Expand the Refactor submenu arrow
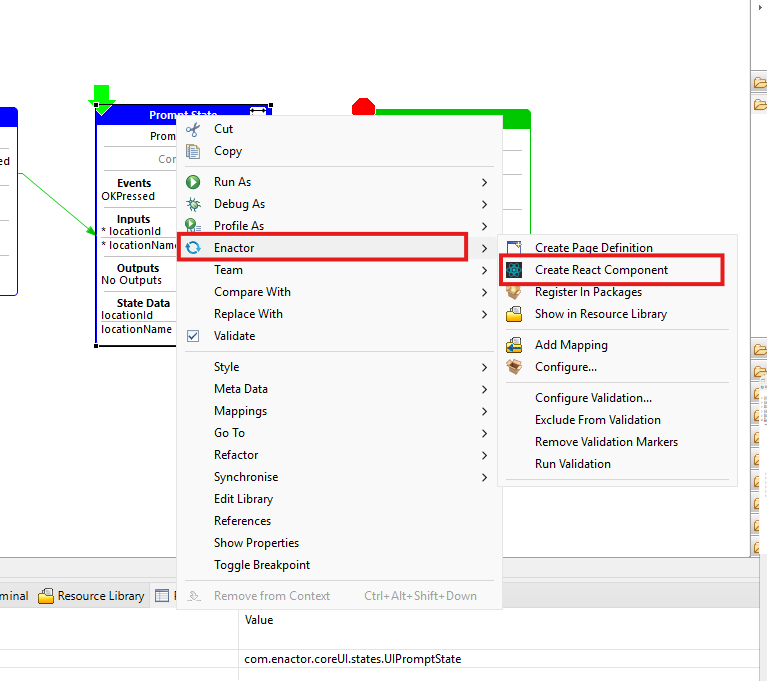 pyautogui.click(x=484, y=455)
